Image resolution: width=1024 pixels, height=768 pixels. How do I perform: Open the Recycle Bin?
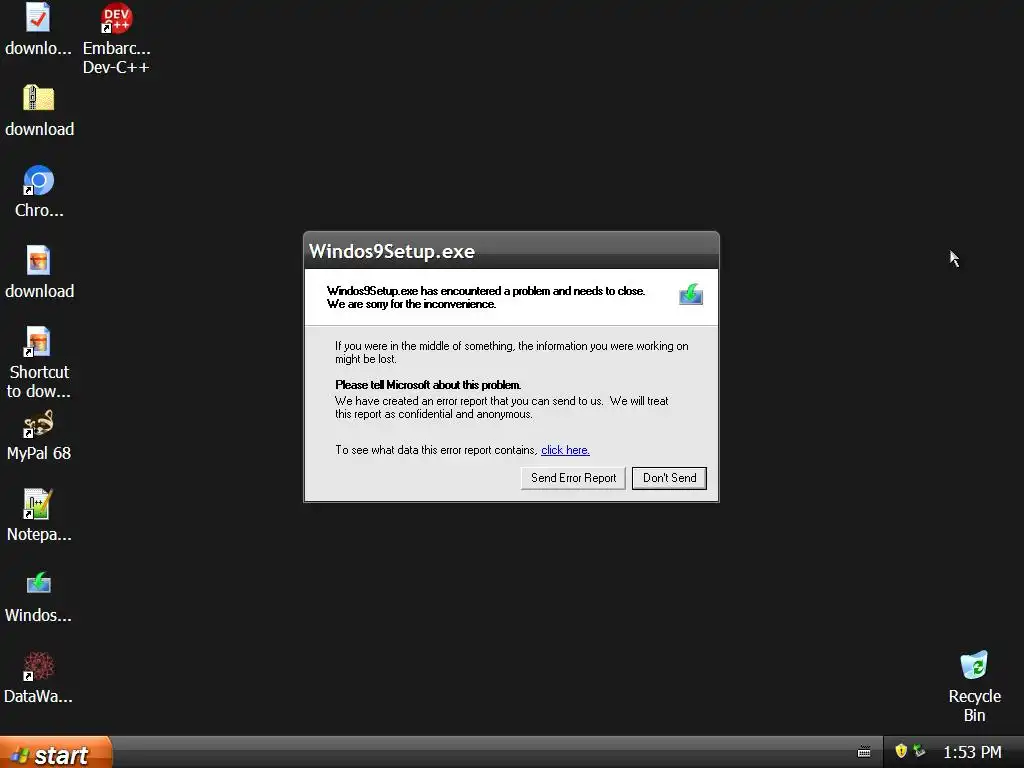[x=974, y=665]
